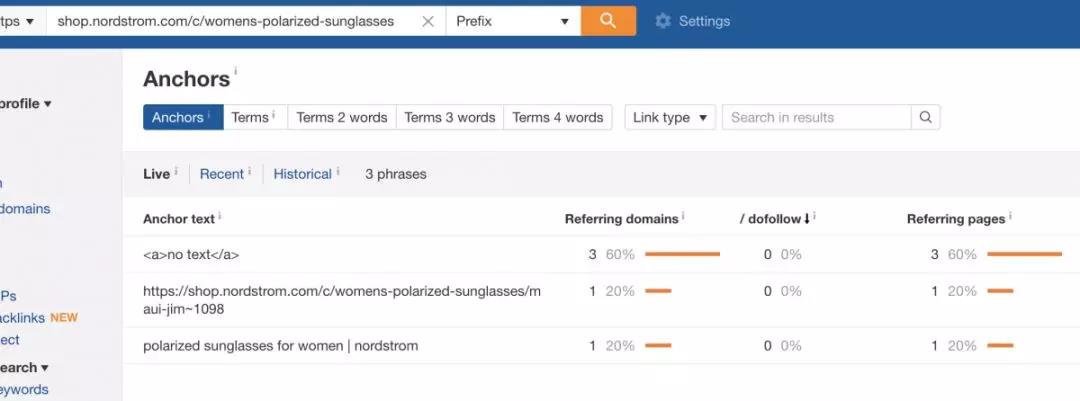Click the Search in results field
This screenshot has height=401, width=1080.
coord(816,117)
